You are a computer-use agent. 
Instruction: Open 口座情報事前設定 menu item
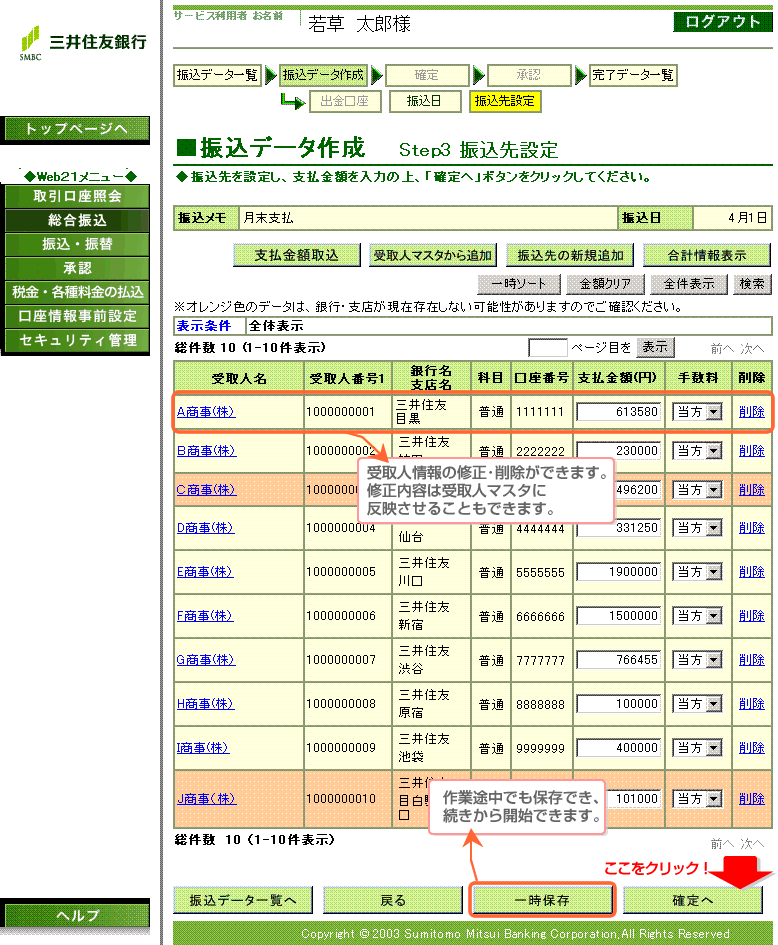point(77,316)
